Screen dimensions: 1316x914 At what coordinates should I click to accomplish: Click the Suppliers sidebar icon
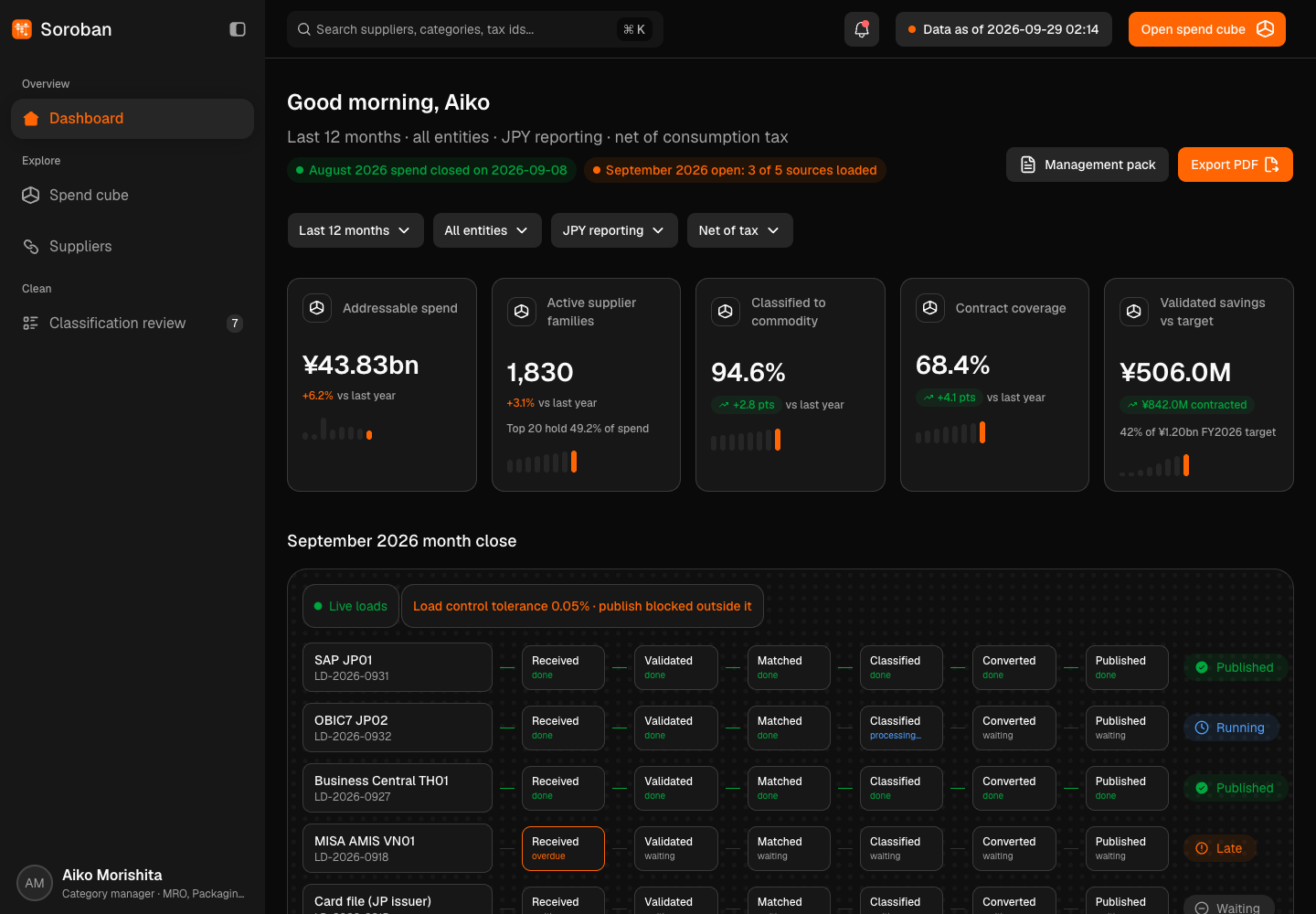click(x=31, y=246)
